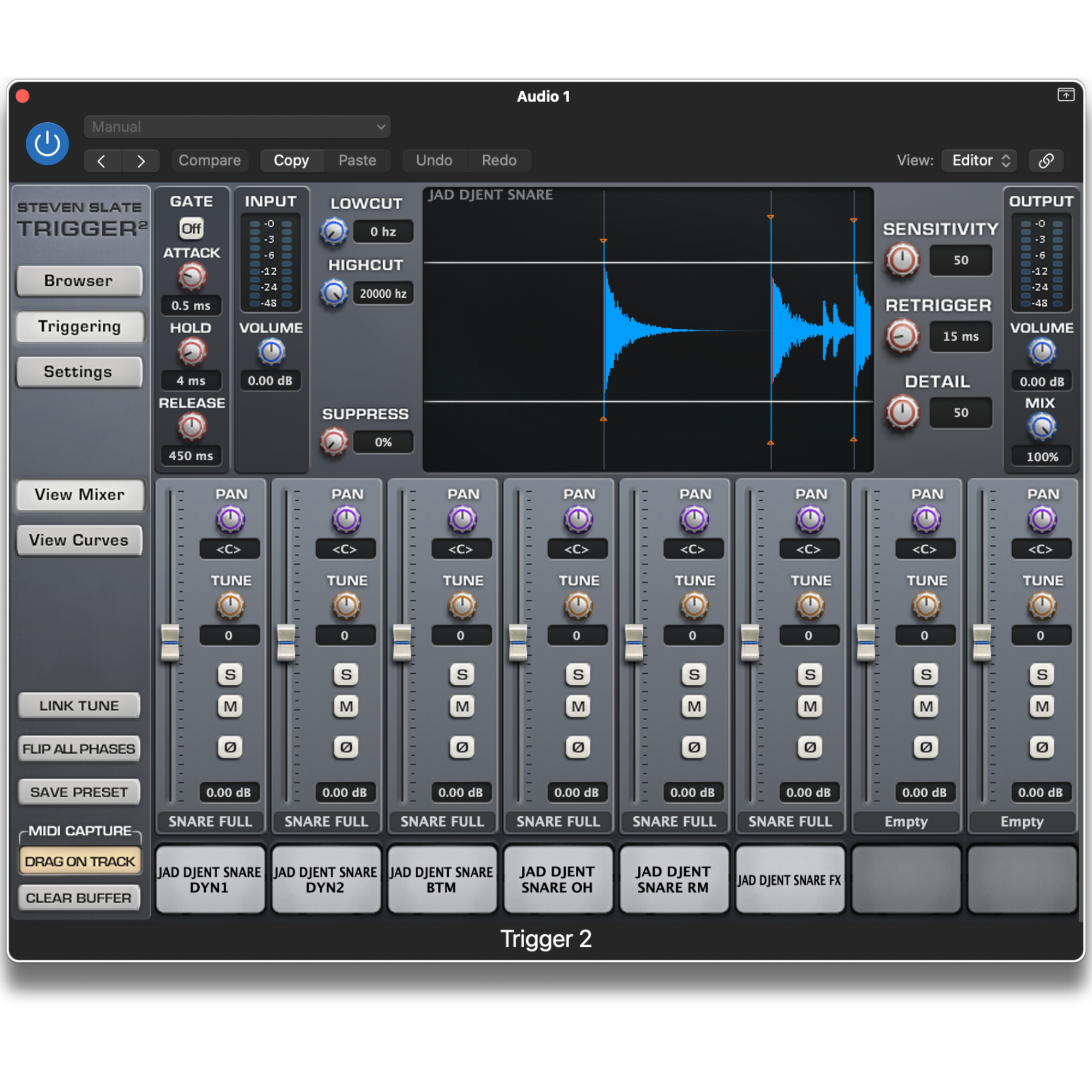This screenshot has width=1092, height=1092.
Task: Click the DYN1 channel volume fader
Action: click(x=170, y=643)
